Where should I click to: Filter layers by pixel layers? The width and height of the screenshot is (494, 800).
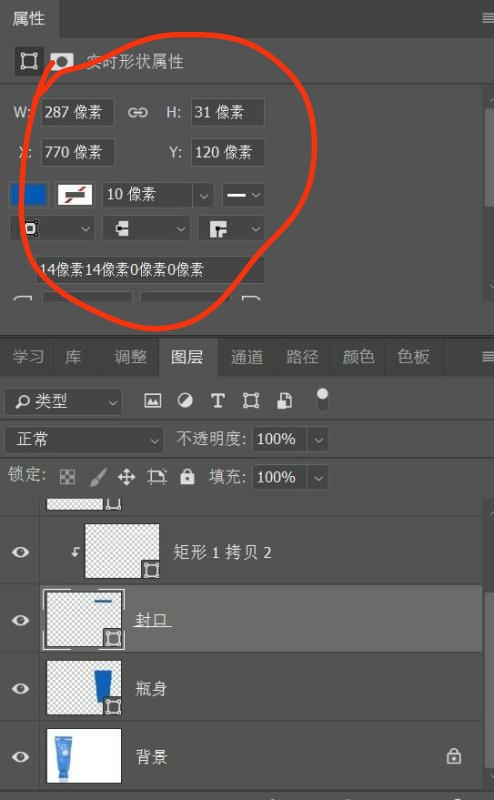153,401
